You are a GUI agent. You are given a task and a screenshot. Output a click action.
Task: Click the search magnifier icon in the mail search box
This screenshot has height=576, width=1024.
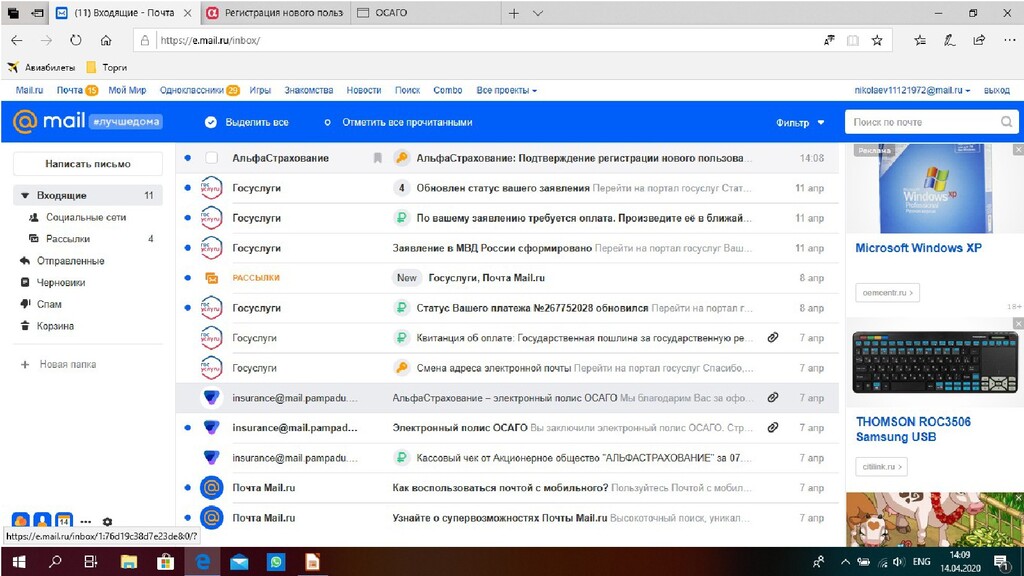tap(1006, 122)
